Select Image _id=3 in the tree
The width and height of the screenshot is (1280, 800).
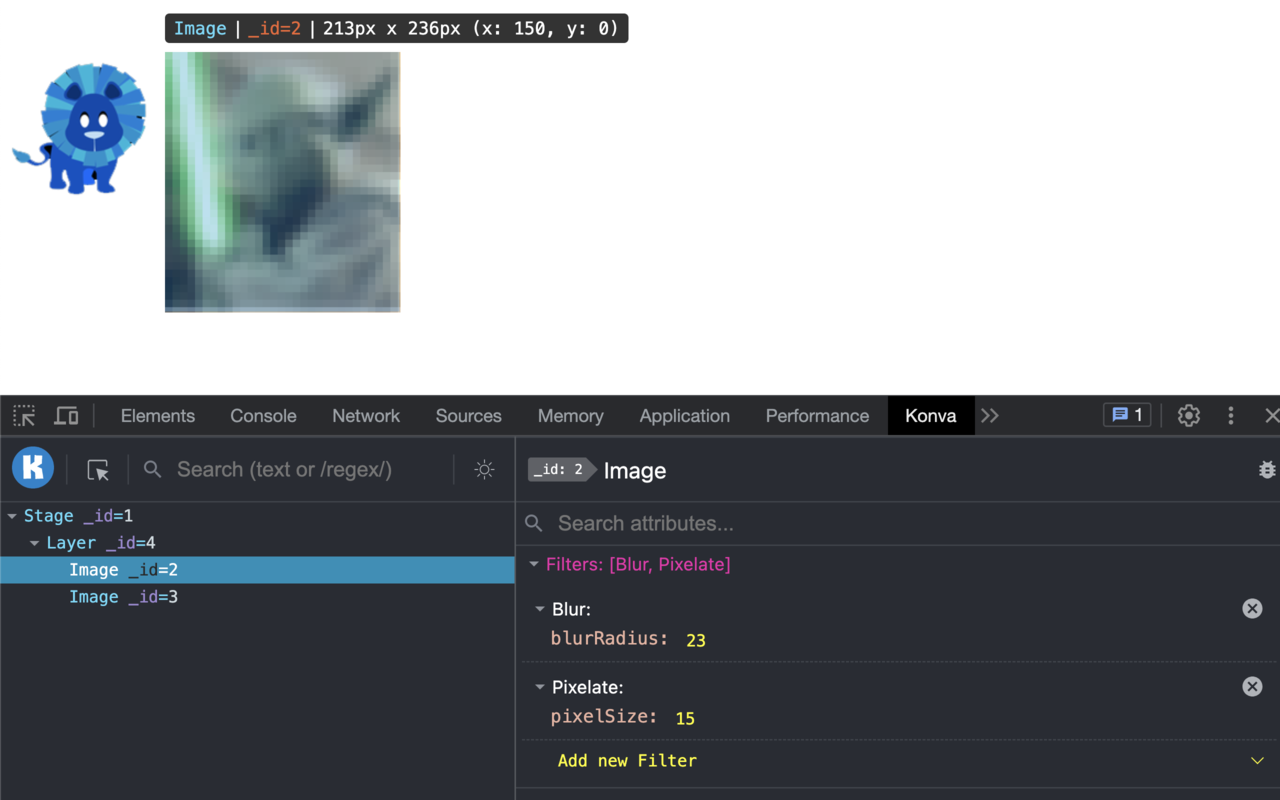pos(123,596)
